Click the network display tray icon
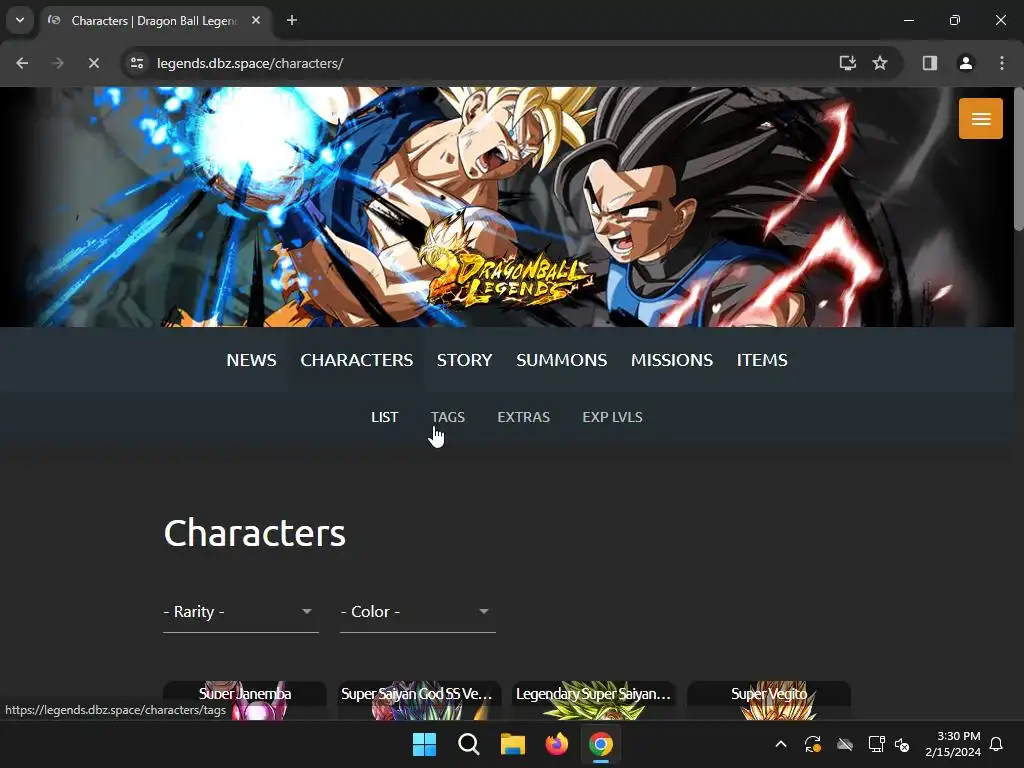1024x768 pixels. (876, 744)
